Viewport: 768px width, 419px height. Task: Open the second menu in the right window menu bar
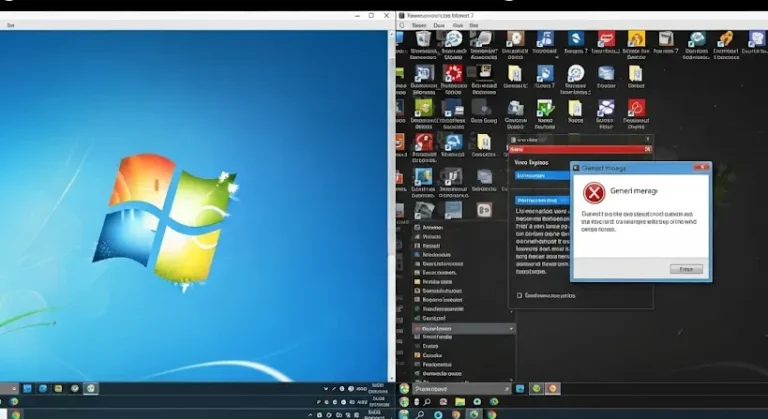point(439,25)
